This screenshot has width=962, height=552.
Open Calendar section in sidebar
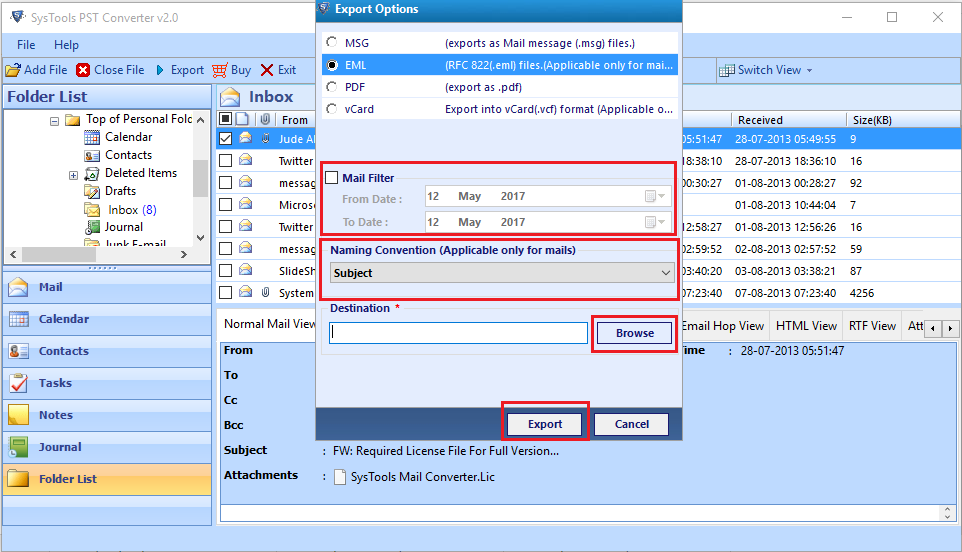pos(107,319)
